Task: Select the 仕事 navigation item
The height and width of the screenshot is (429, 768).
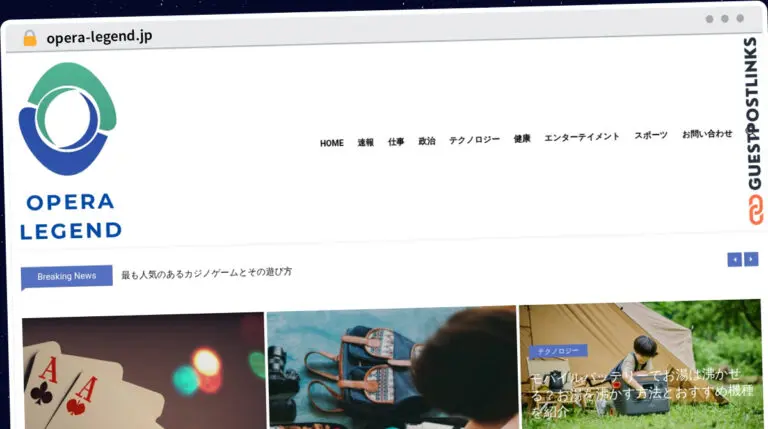Action: point(396,142)
